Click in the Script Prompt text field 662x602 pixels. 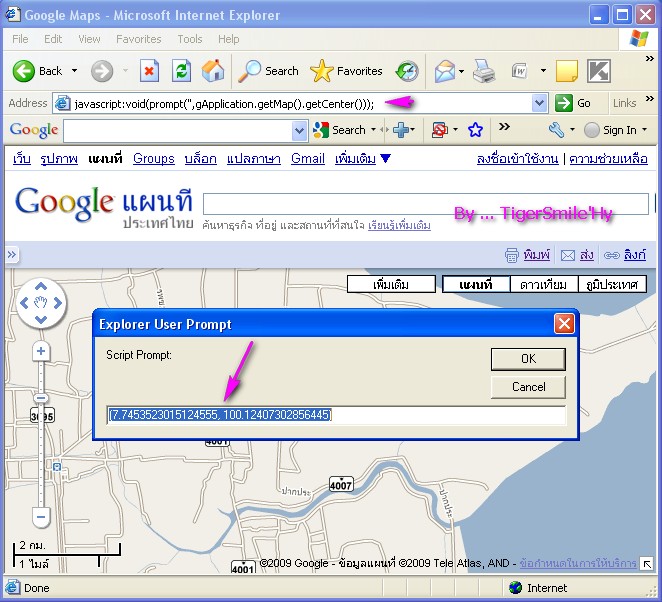coord(336,415)
